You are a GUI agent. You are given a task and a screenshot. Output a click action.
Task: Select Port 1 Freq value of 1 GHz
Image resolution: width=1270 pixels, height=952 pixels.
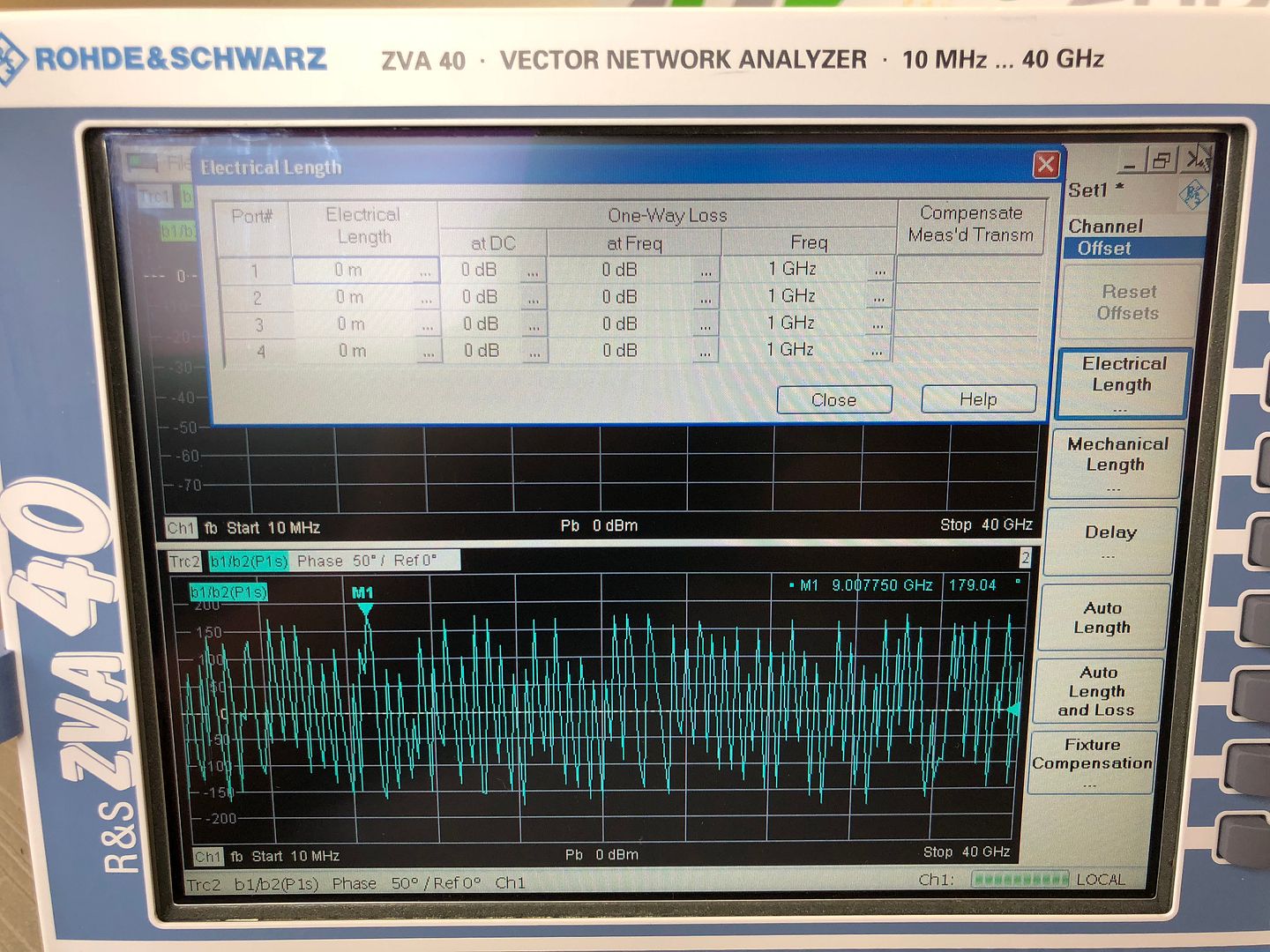793,268
